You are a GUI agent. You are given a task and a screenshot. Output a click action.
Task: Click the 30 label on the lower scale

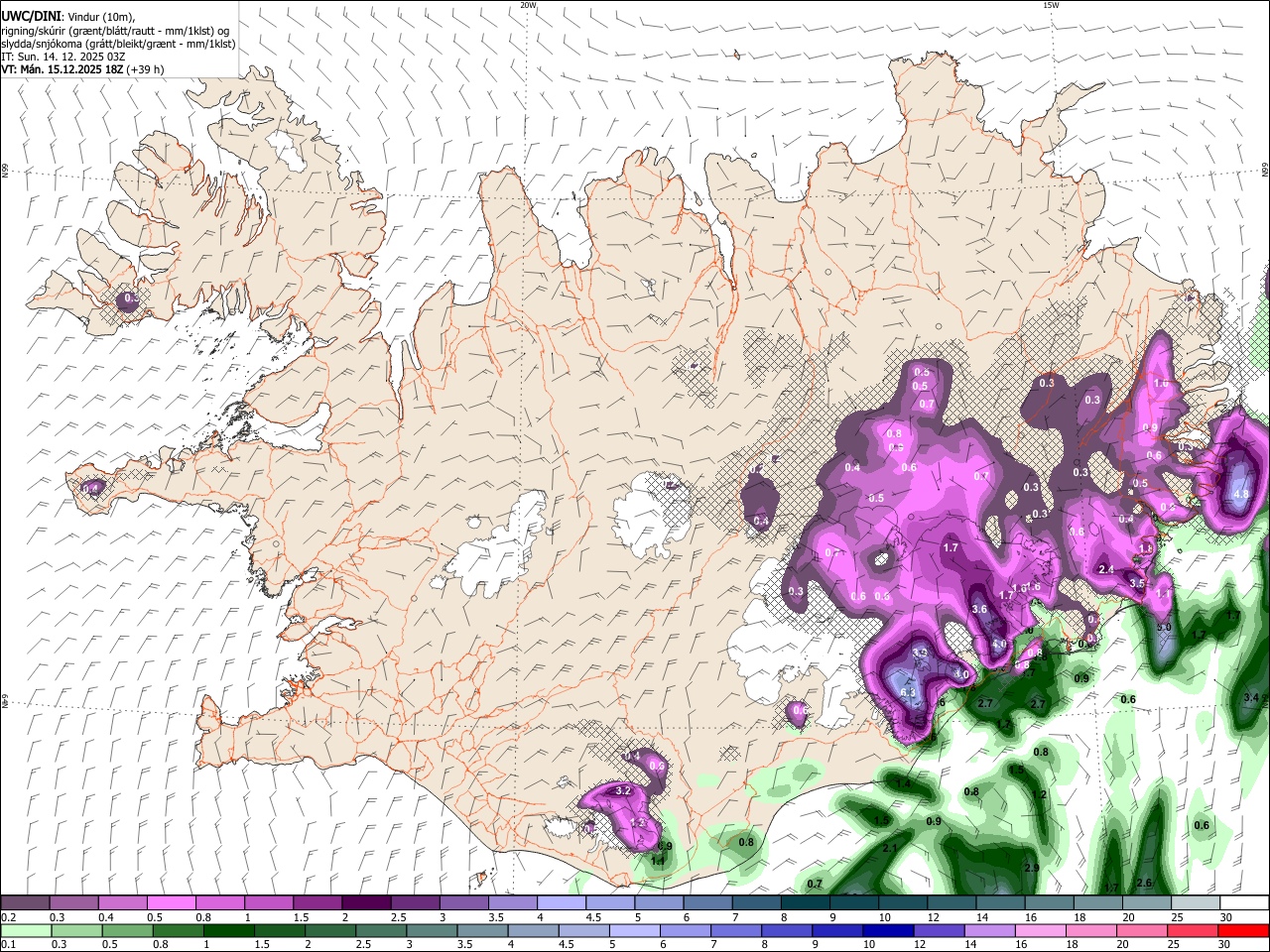coord(1225,945)
